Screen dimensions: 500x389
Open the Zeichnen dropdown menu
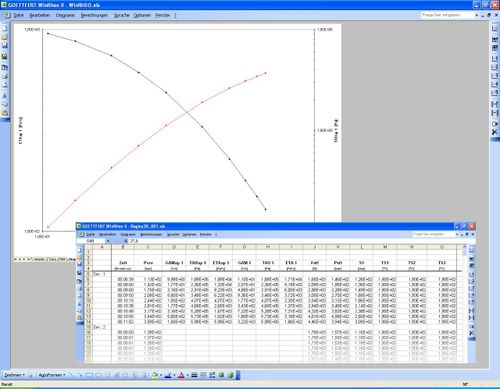click(14, 375)
